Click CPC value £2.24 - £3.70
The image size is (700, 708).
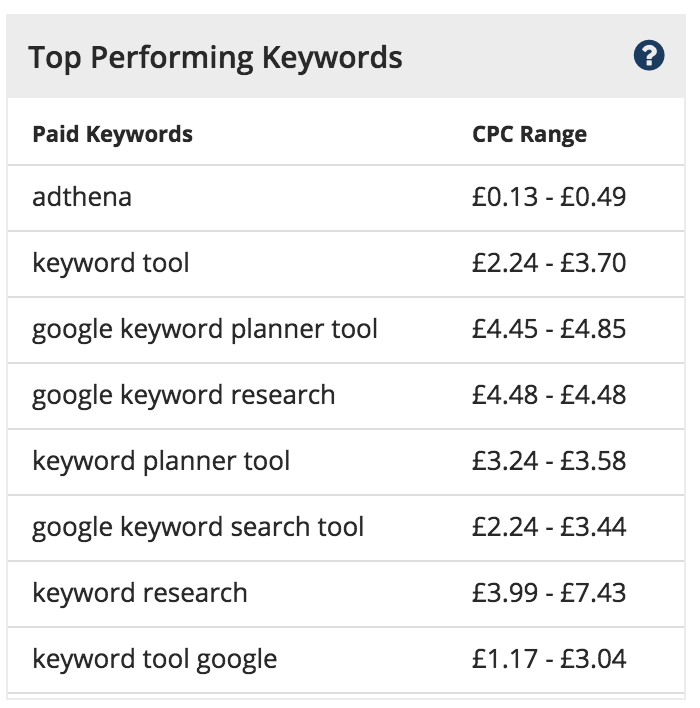(549, 263)
